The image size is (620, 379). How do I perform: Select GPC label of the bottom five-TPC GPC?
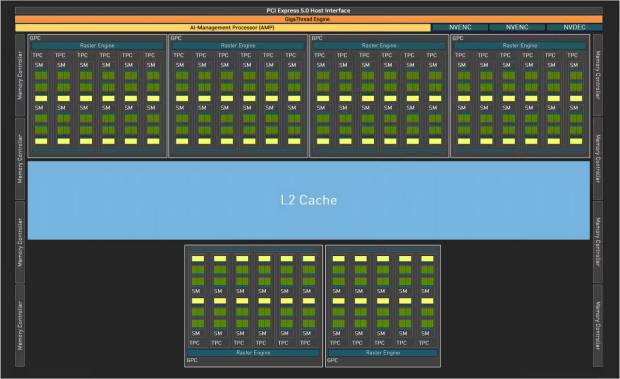coord(333,360)
